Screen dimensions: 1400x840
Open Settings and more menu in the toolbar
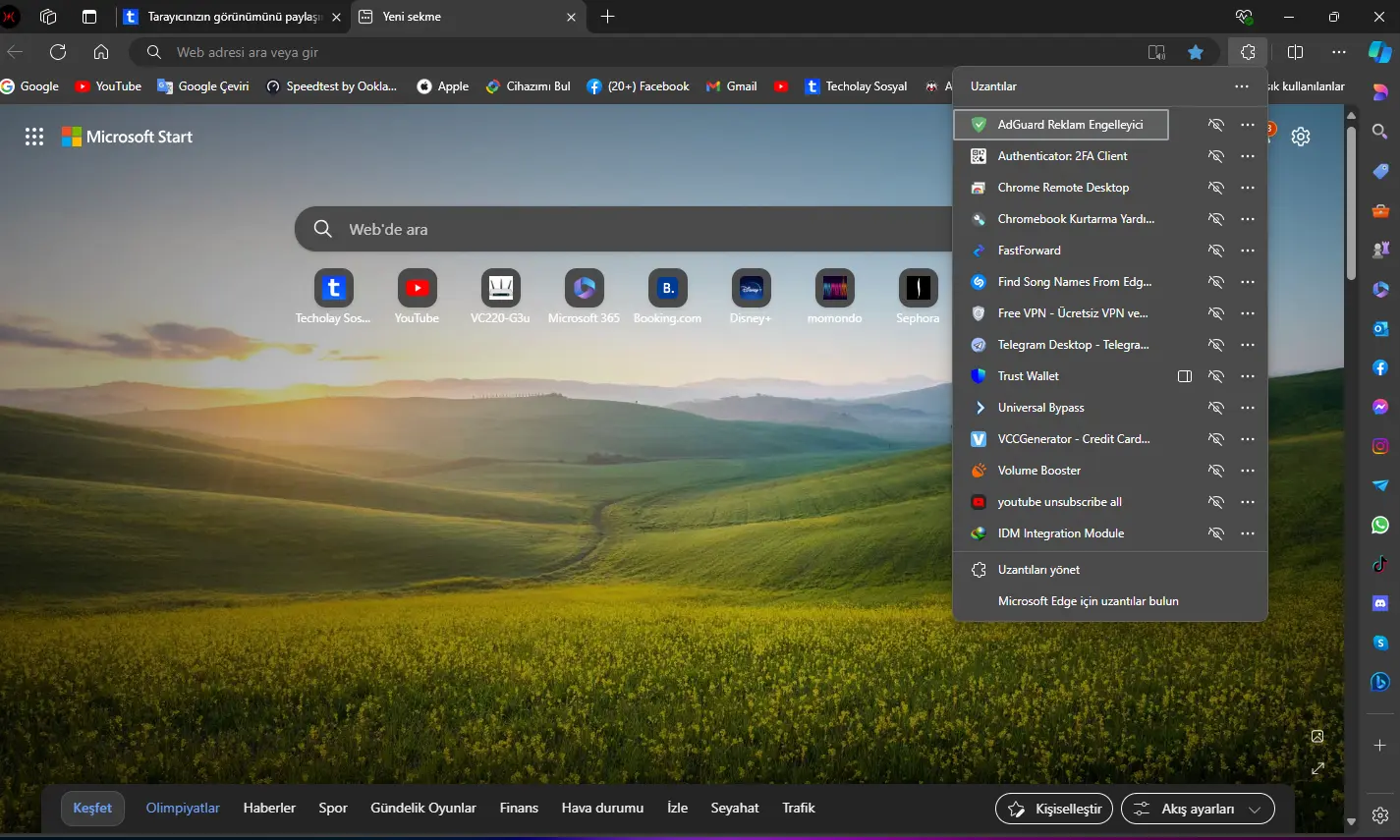click(1339, 52)
